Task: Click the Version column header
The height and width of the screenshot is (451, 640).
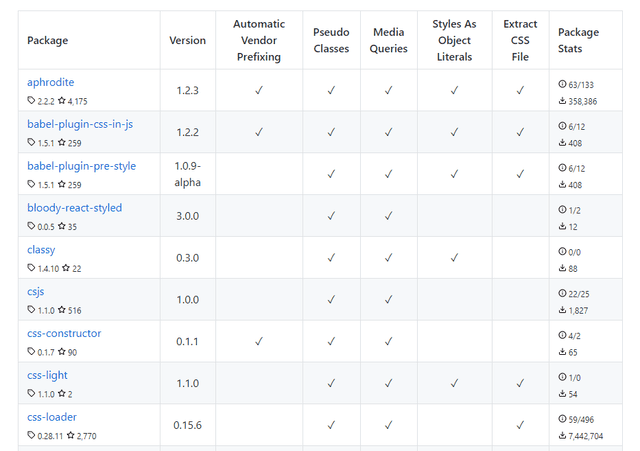Action: coord(188,40)
